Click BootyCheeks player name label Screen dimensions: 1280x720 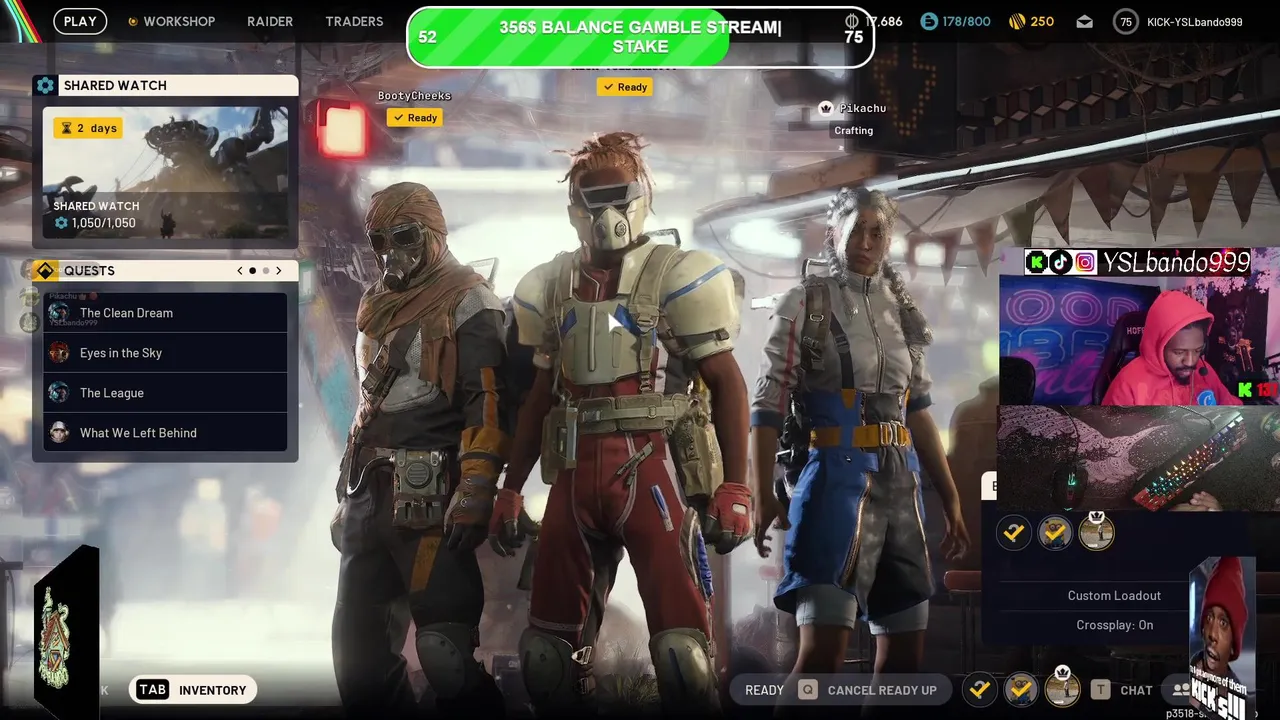pos(414,96)
